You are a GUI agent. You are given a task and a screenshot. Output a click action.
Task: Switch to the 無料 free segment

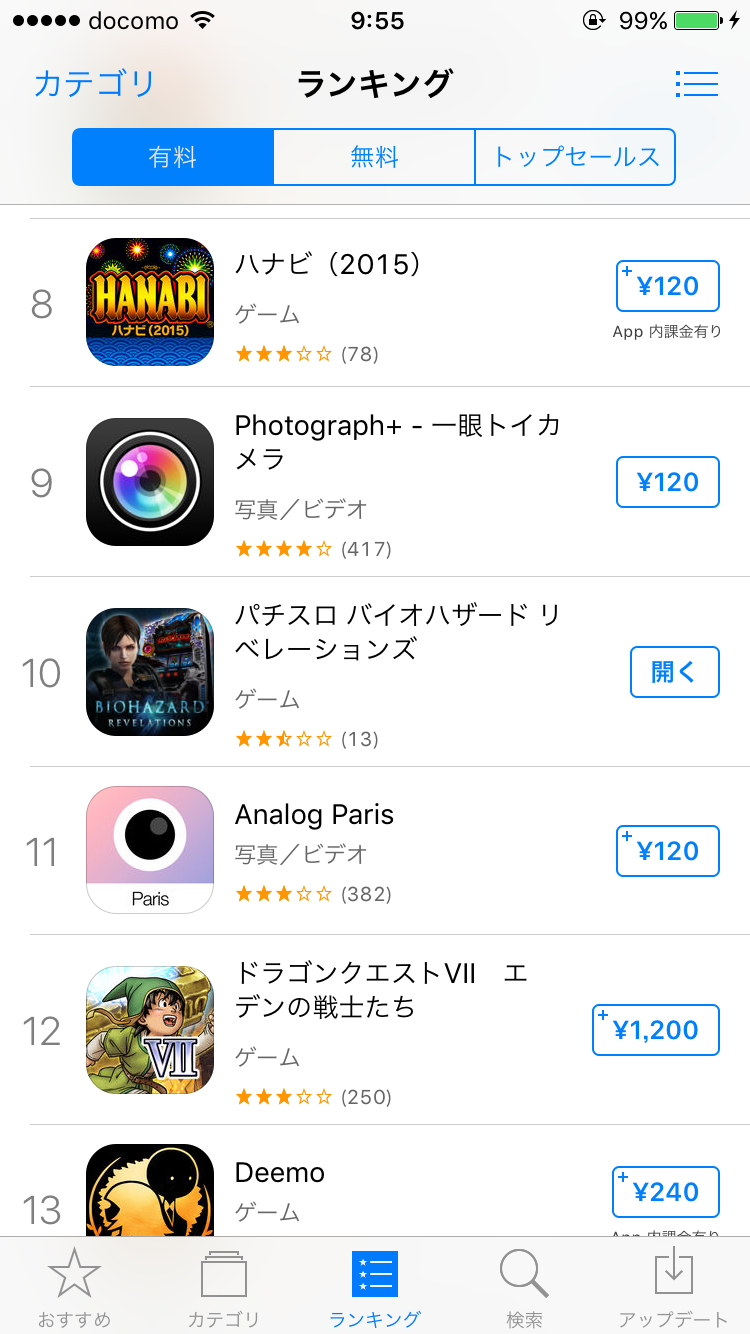pyautogui.click(x=374, y=157)
